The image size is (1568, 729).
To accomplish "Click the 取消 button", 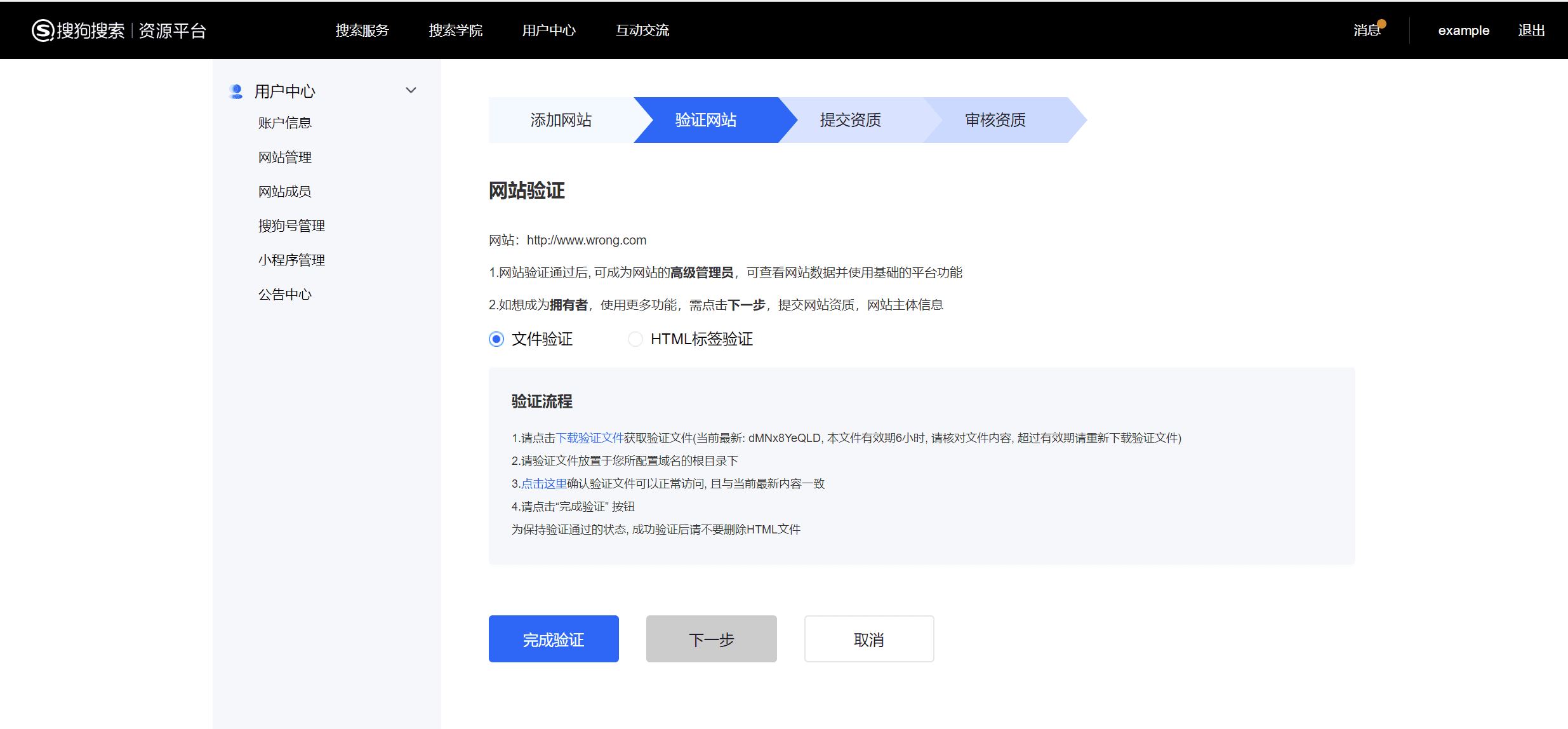I will point(868,639).
